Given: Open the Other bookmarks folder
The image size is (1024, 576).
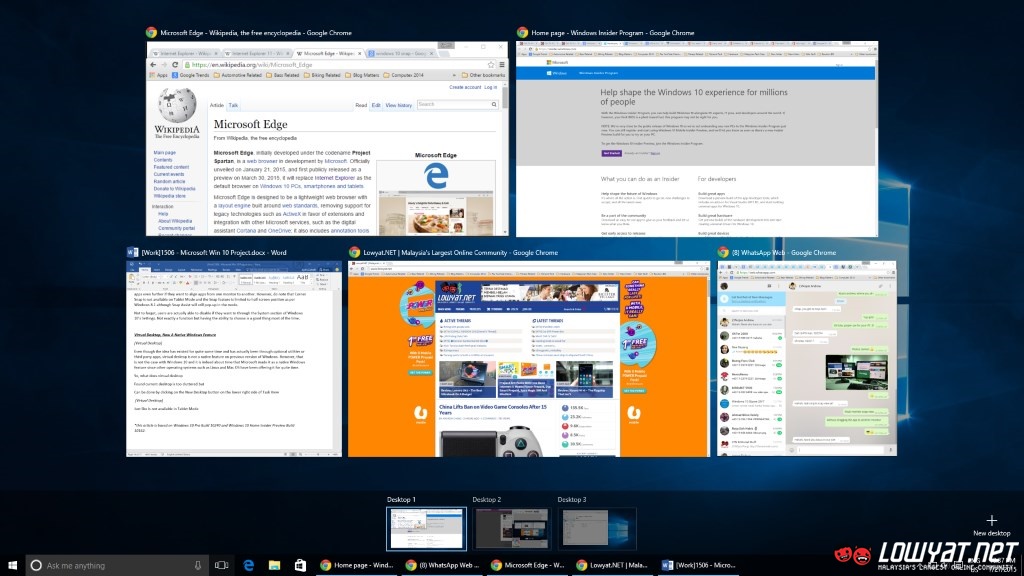Looking at the screenshot, I should point(483,75).
